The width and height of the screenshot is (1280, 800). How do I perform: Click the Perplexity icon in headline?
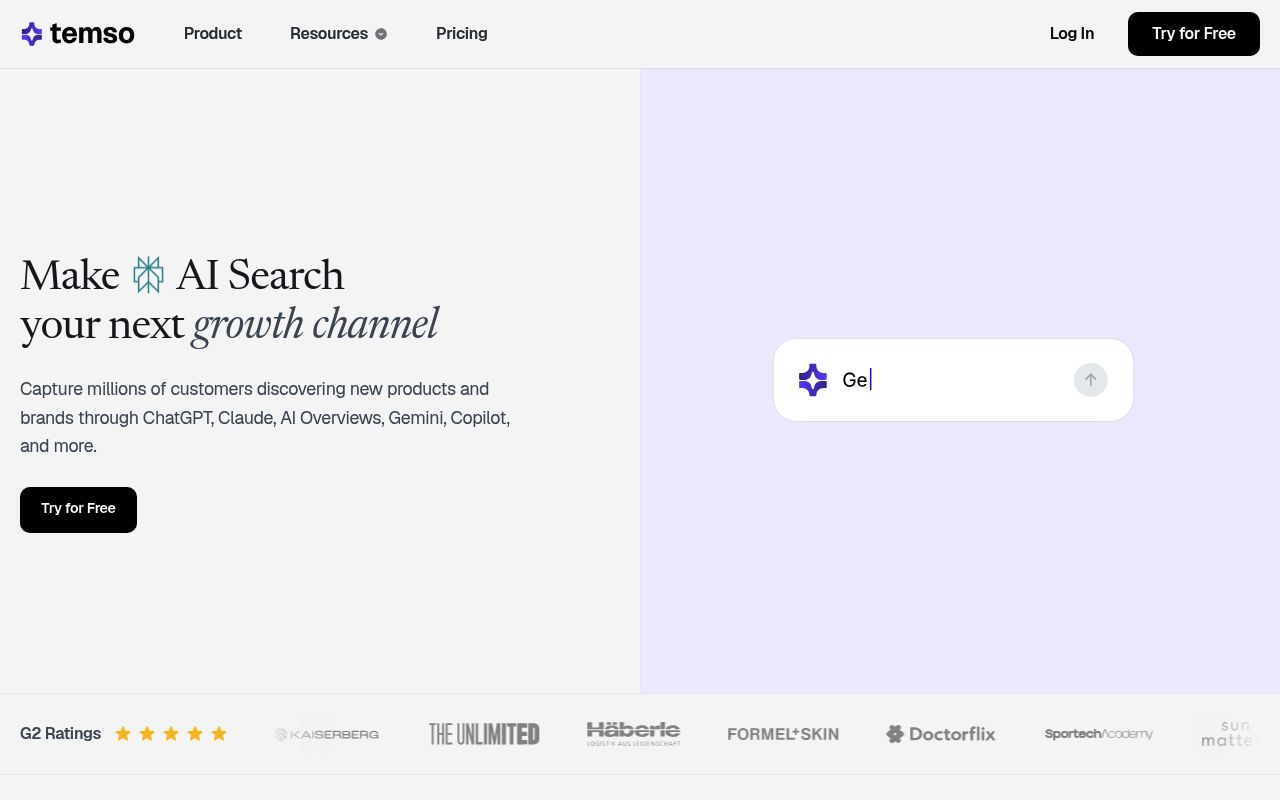point(148,275)
